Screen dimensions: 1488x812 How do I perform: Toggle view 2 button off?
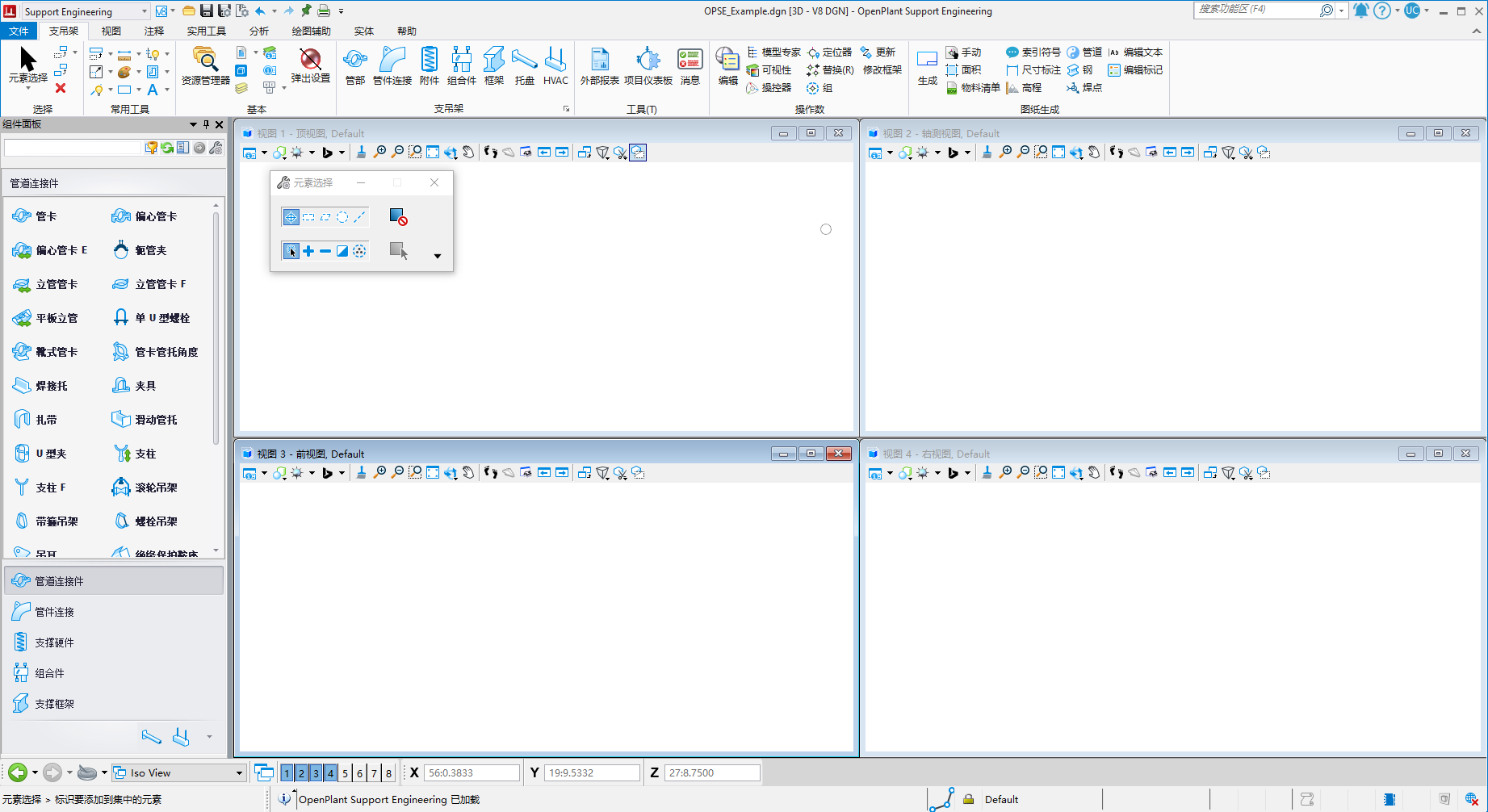coord(301,773)
